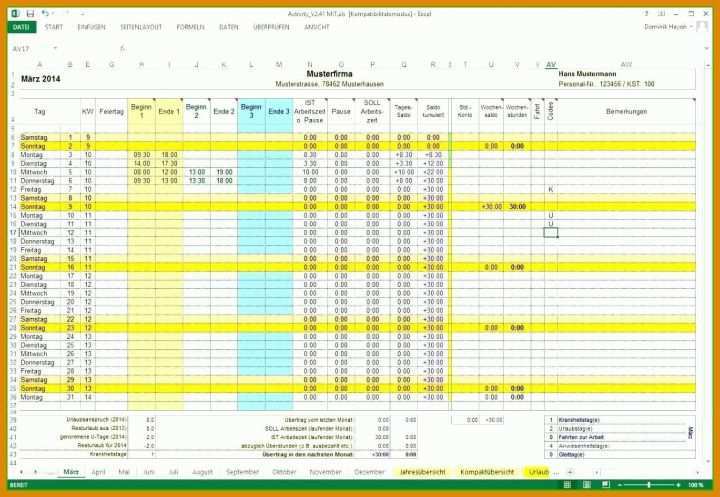Open the Jahresübersicht sheet tab
720x497 pixels.
tap(422, 472)
